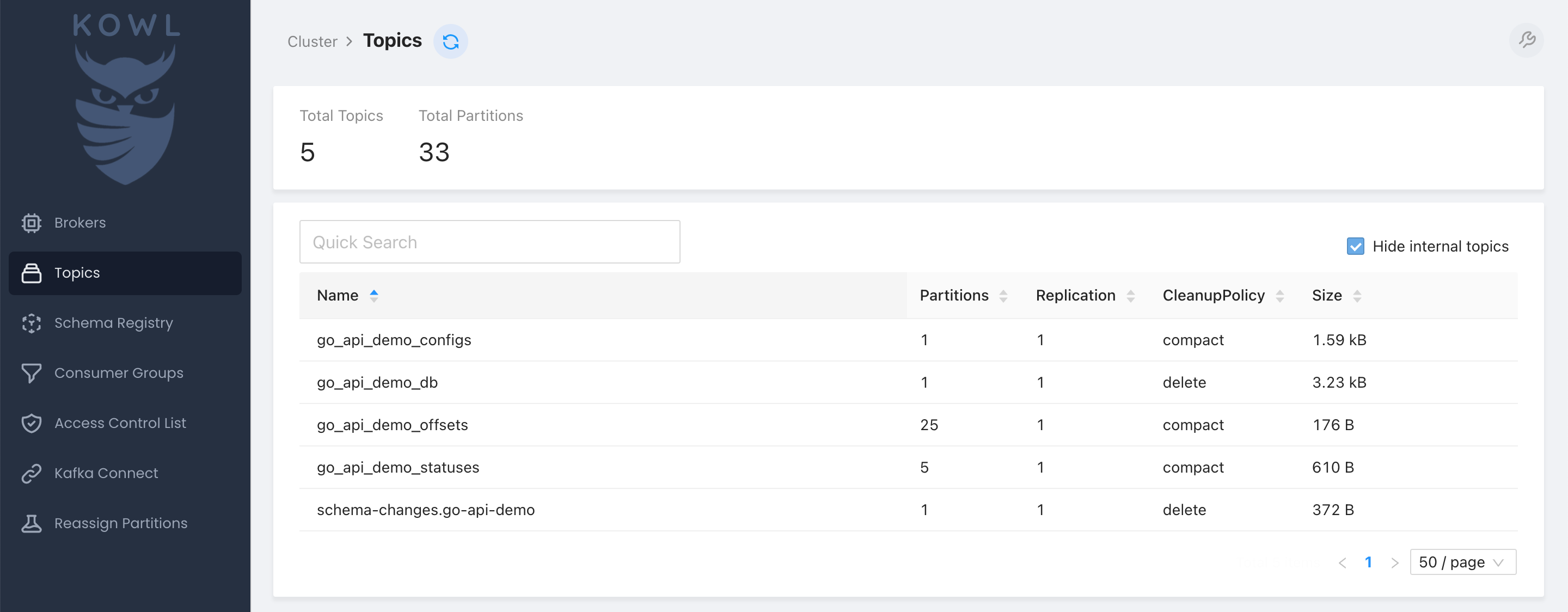Click the Quick Search input field

pyautogui.click(x=489, y=242)
